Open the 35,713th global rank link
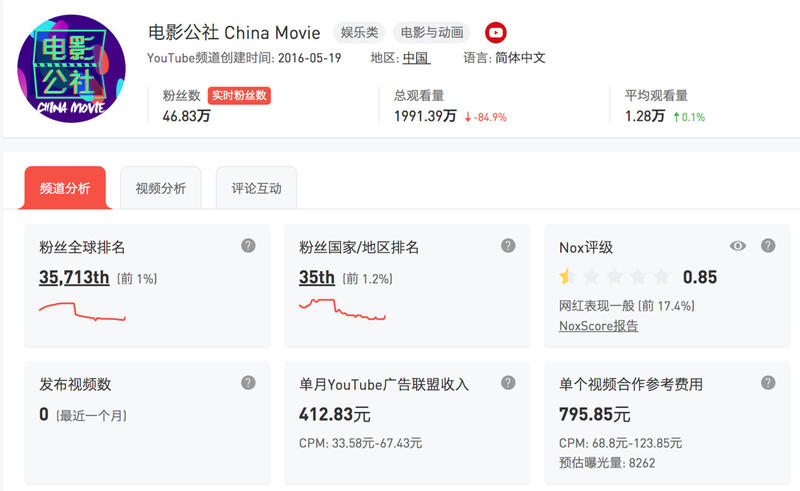The image size is (800, 491). coord(74,277)
